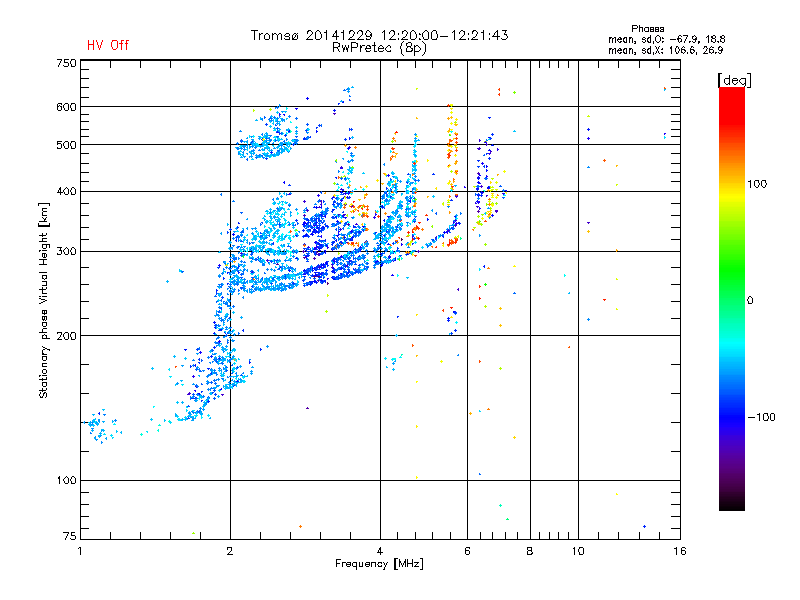Click the x-axis '4' tick label

(380, 551)
